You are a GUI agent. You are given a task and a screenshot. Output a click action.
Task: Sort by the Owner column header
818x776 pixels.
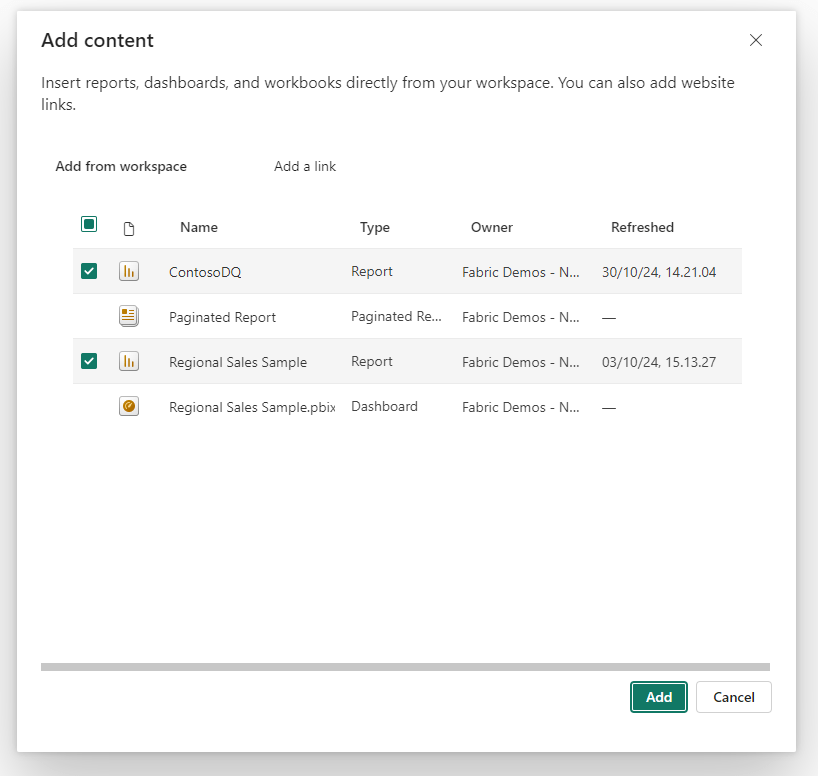pos(492,227)
